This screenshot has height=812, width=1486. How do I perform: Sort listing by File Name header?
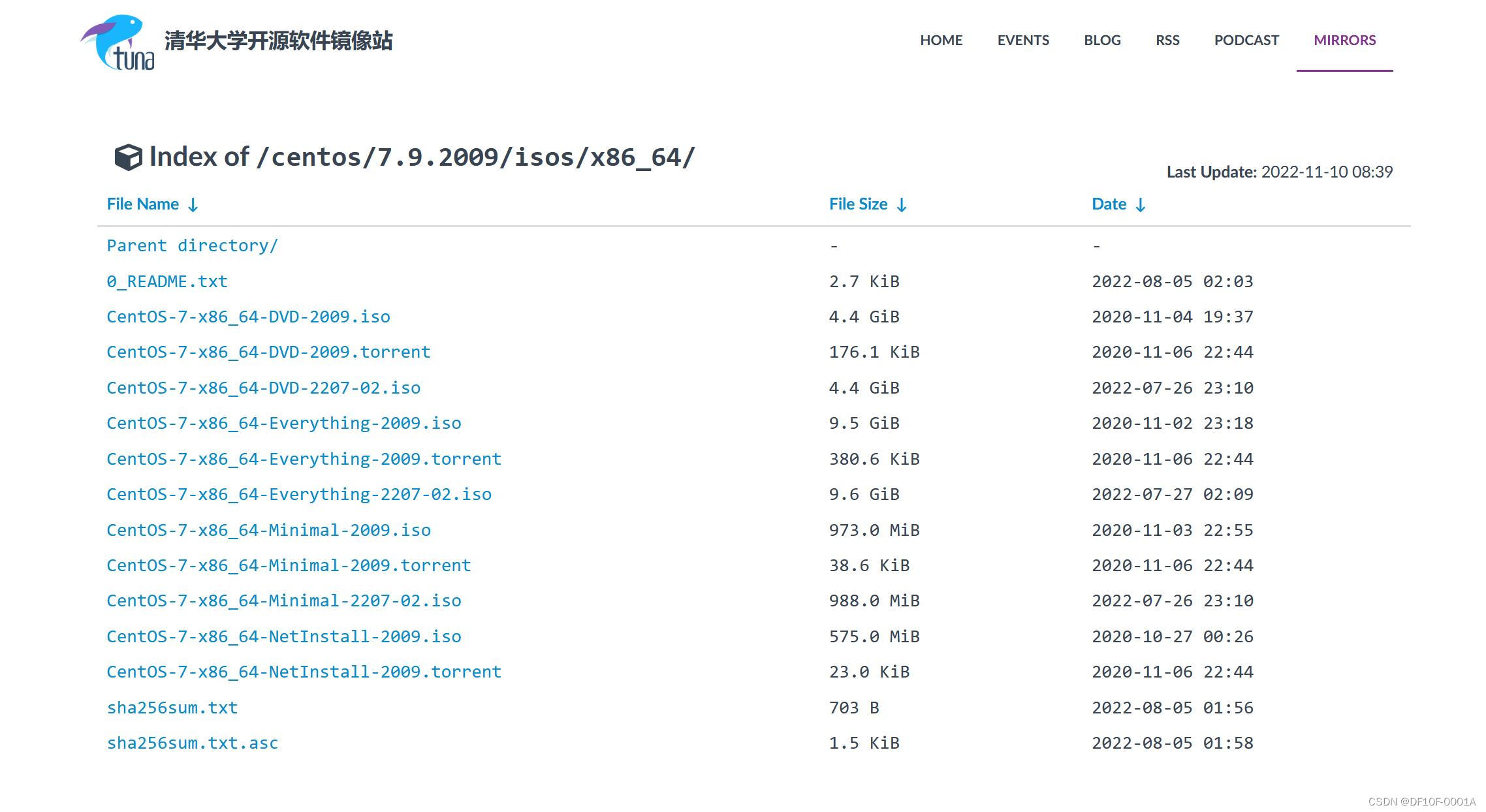[143, 204]
